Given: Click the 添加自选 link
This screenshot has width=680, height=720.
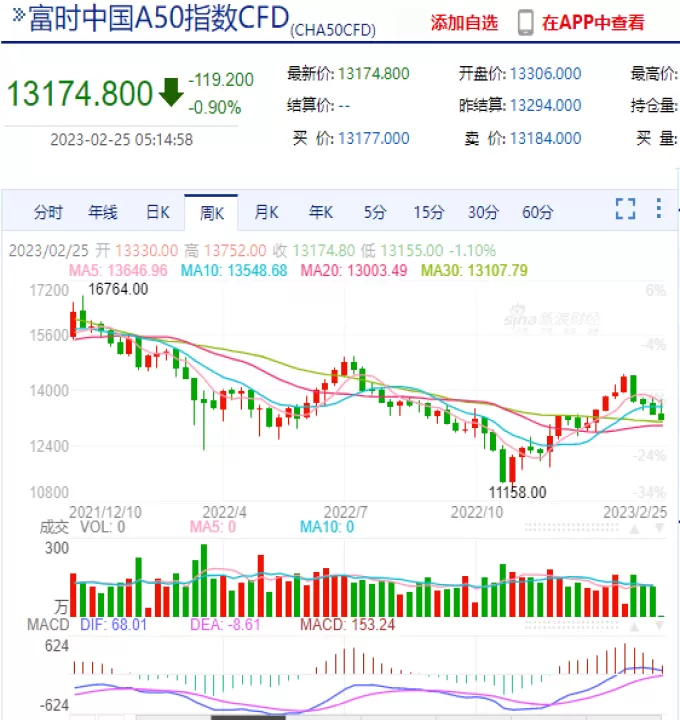Looking at the screenshot, I should coord(464,22).
